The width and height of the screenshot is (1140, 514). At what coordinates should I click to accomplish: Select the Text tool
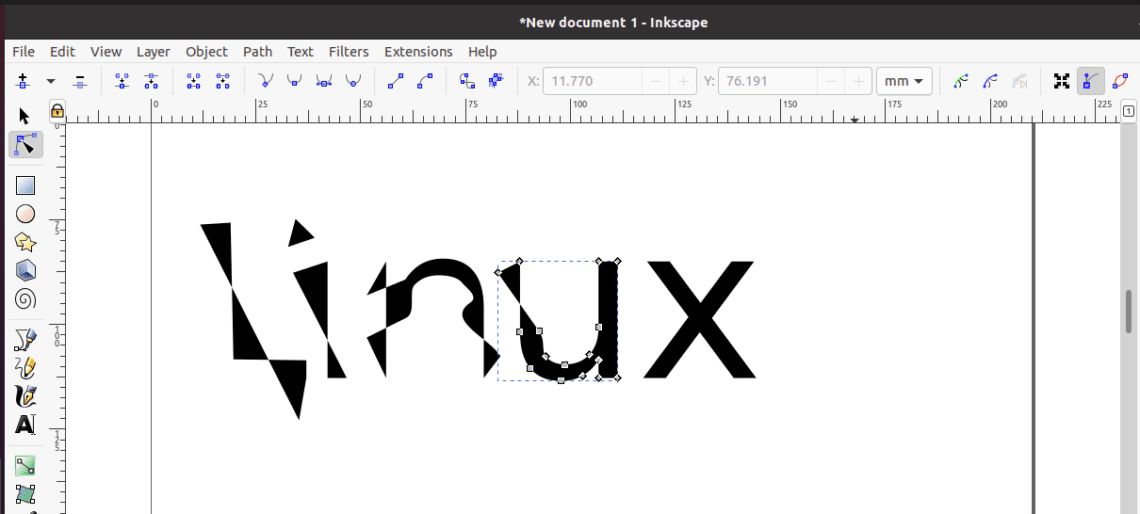coord(25,425)
